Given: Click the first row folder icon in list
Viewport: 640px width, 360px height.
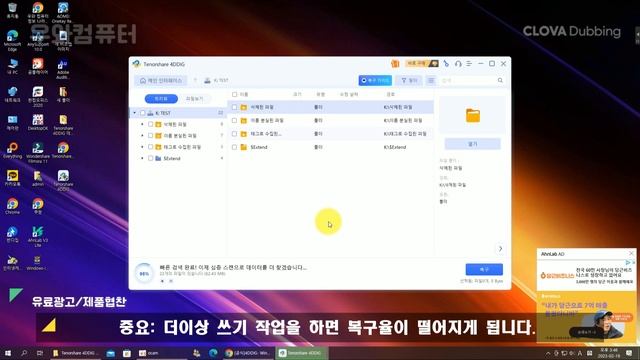Looking at the screenshot, I should click(x=244, y=107).
